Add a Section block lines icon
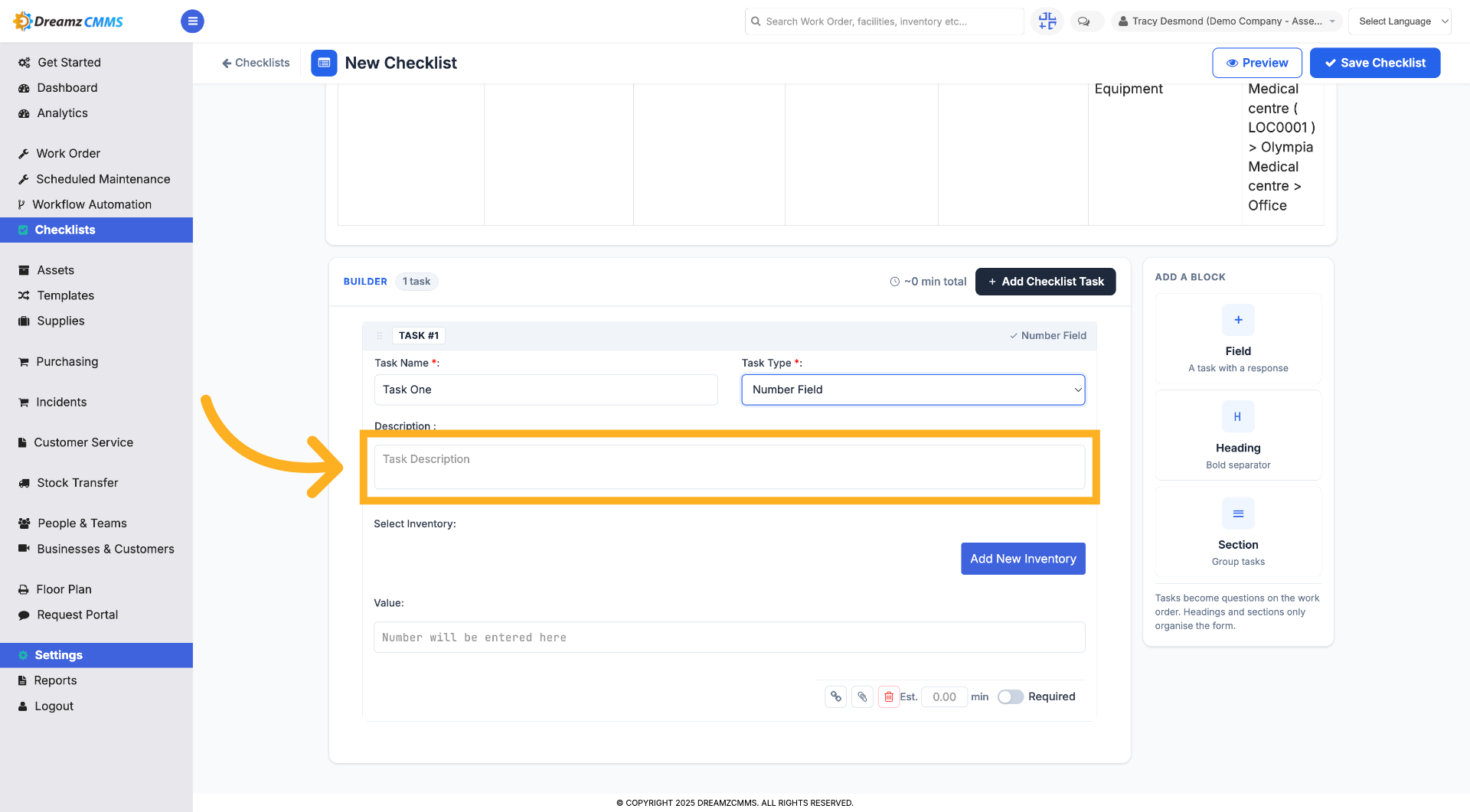 (x=1238, y=514)
